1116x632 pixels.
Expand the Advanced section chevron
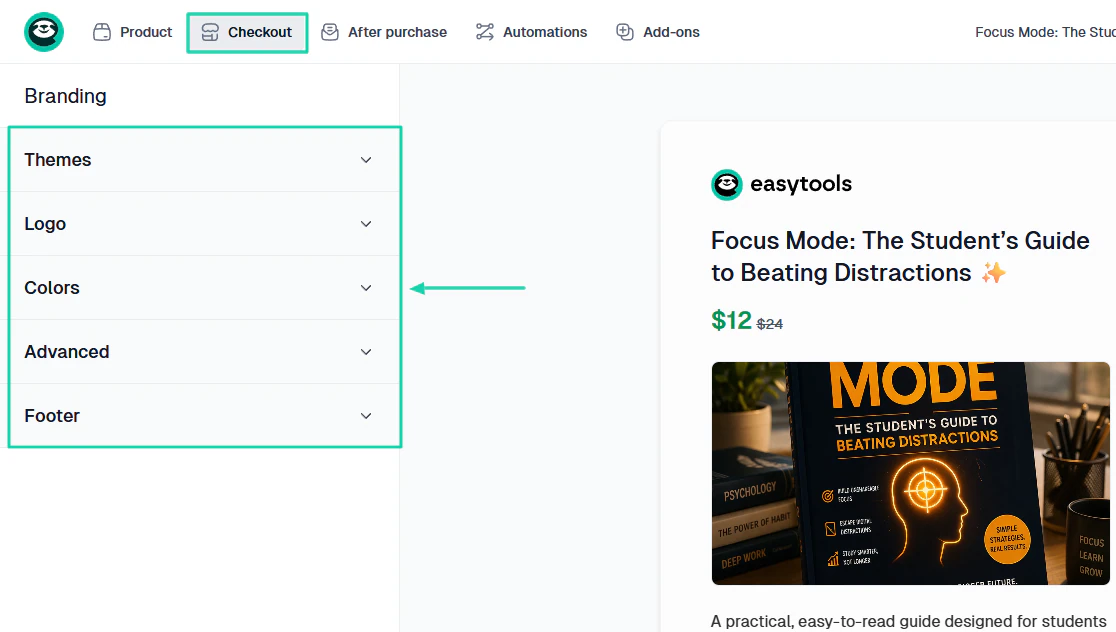[x=366, y=352]
